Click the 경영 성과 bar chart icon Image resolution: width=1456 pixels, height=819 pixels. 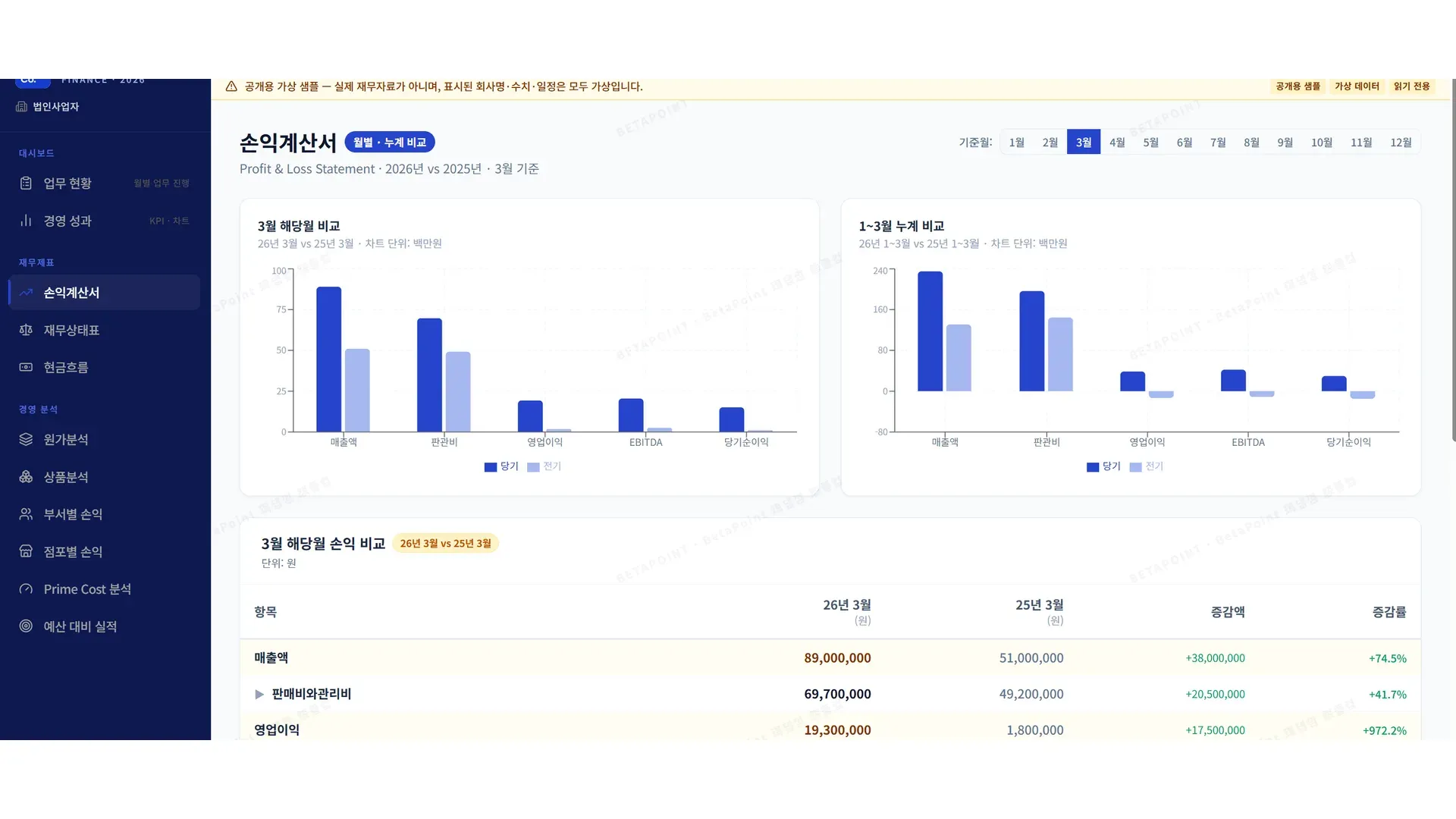26,221
